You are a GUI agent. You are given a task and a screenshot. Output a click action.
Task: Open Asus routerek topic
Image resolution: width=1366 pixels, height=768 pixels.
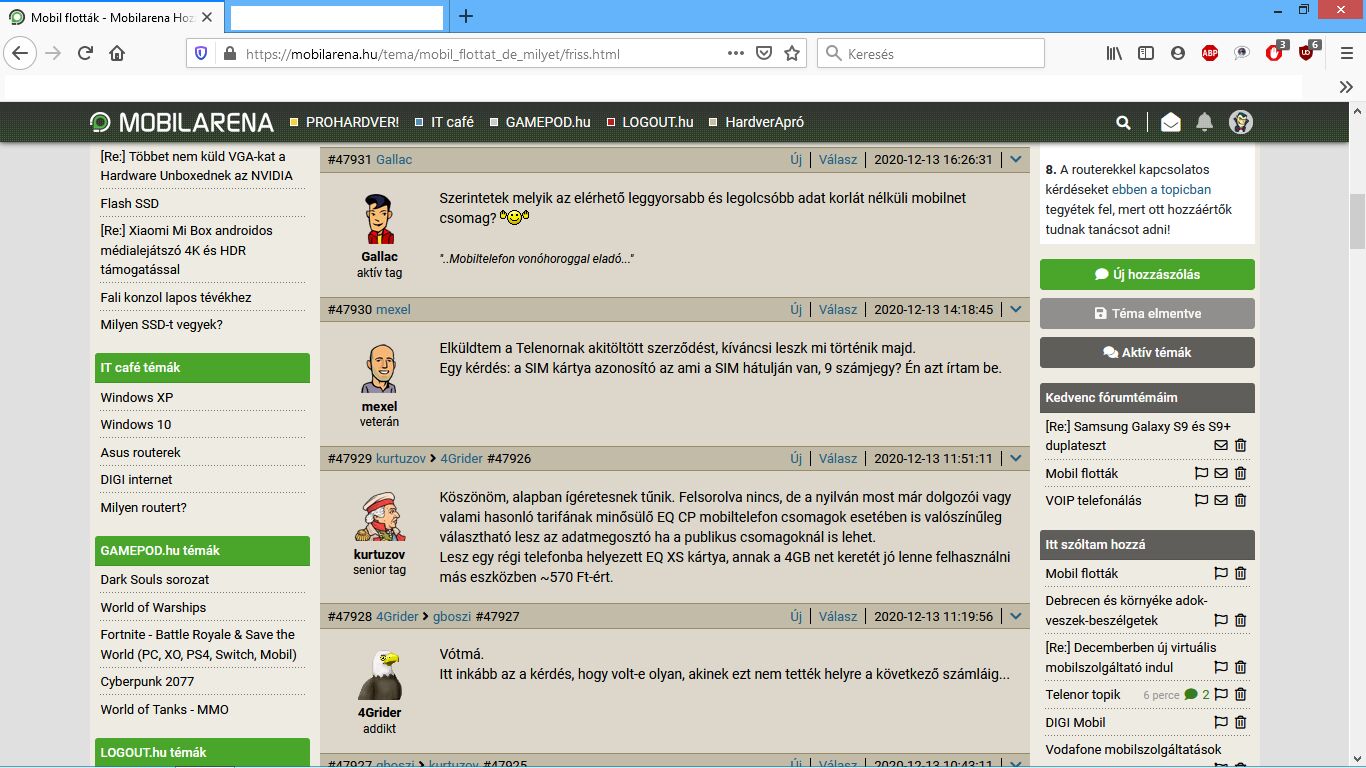point(140,452)
